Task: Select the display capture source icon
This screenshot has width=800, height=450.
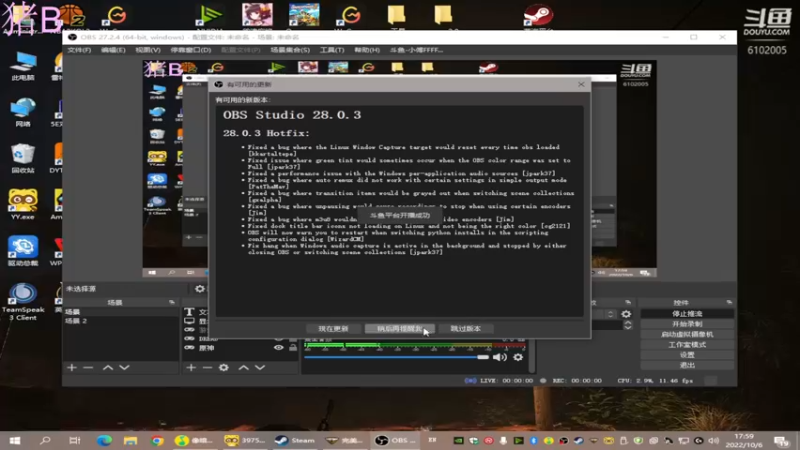Action: (189, 321)
